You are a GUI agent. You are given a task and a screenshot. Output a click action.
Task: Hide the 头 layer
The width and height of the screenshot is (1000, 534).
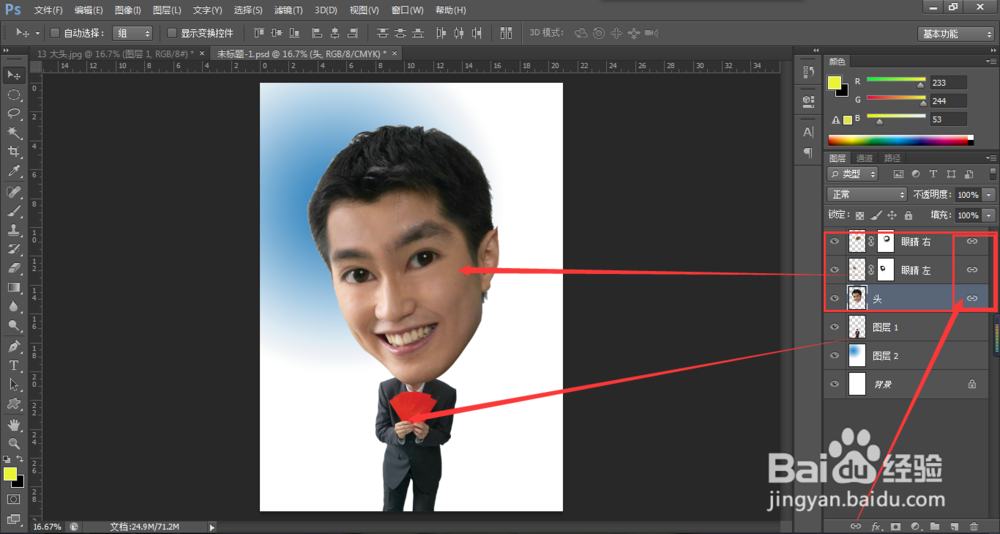[x=834, y=298]
